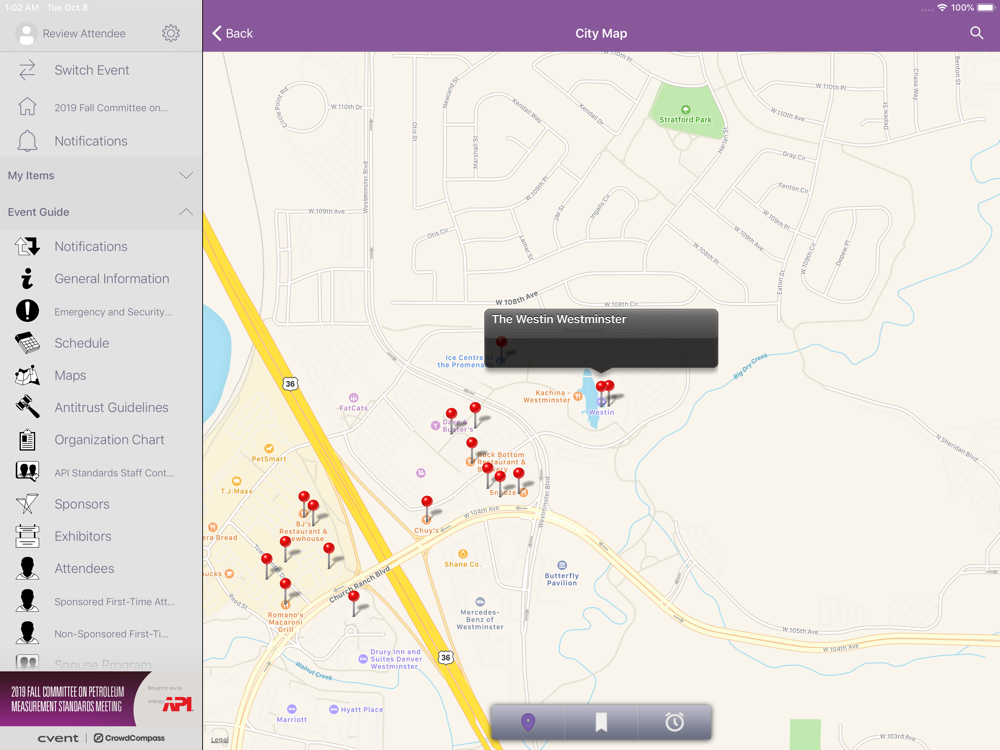Viewport: 1000px width, 750px height.
Task: Click Event Guide Notifications arrows icon
Action: [27, 246]
